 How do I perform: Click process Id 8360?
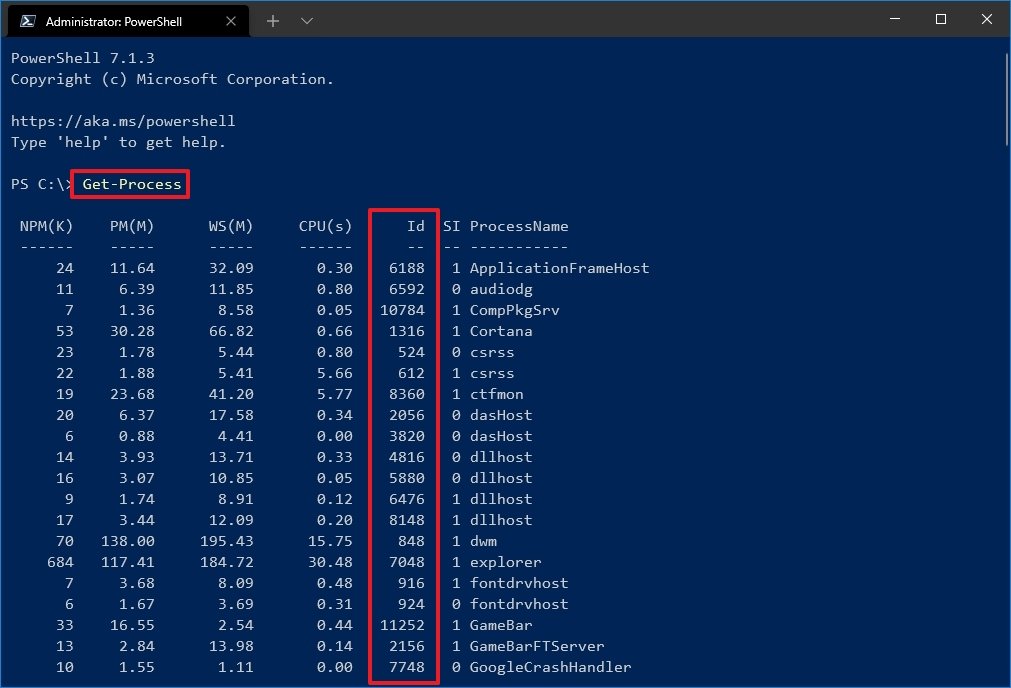coord(407,394)
